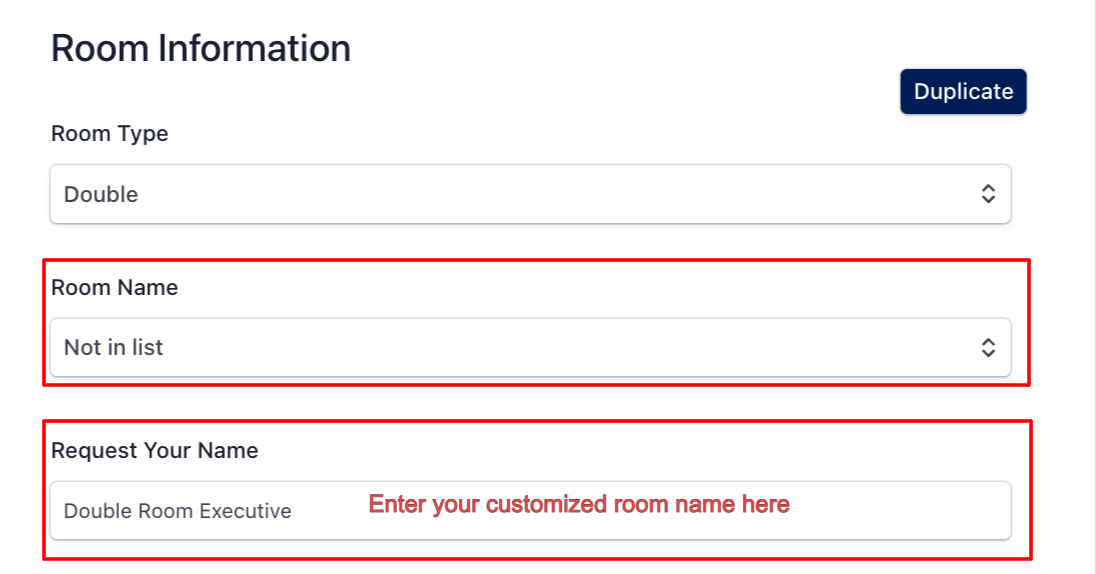This screenshot has width=1096, height=574.
Task: Click the selected value "Not in list"
Action: pyautogui.click(x=113, y=348)
